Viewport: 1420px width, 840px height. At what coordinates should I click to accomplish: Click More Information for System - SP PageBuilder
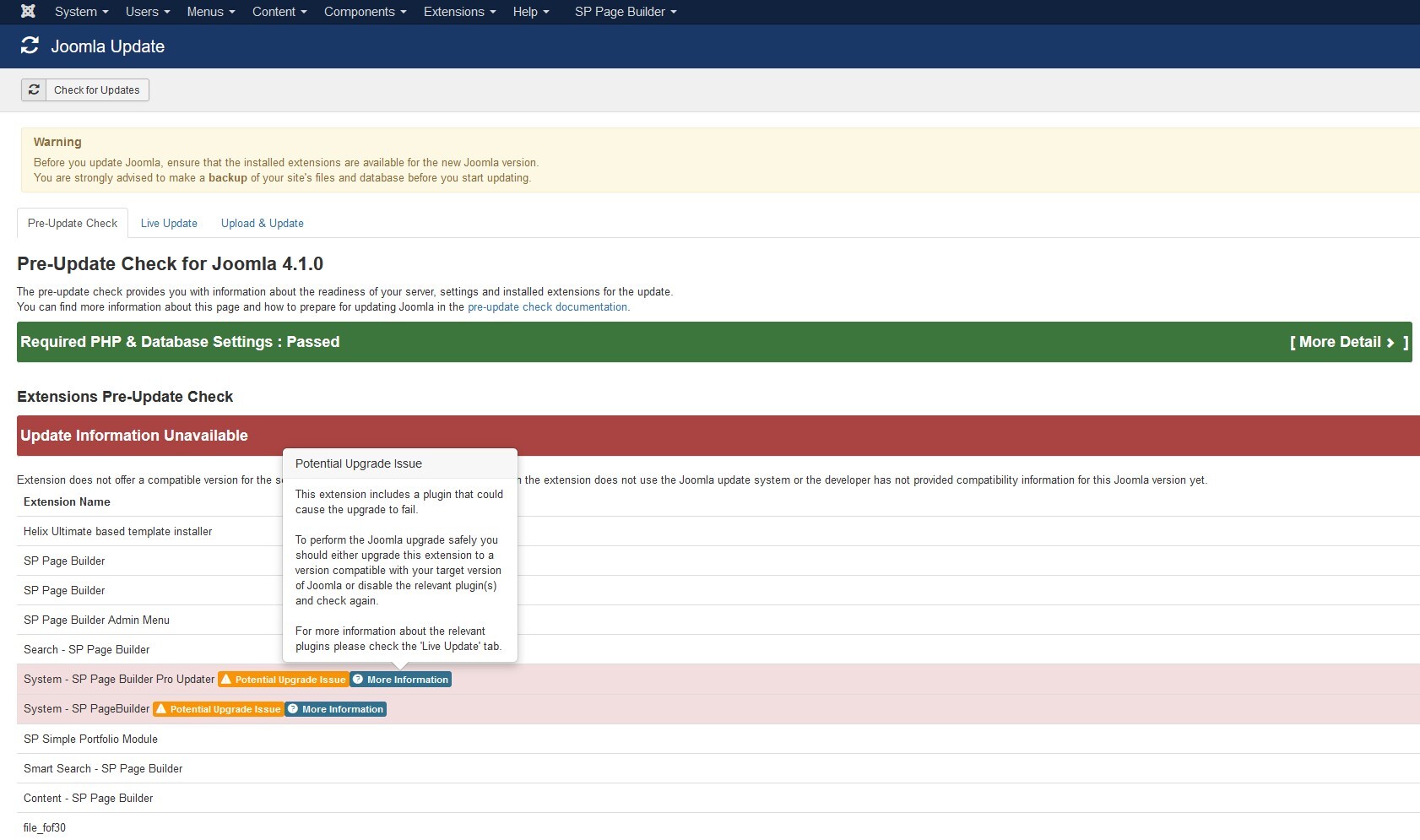point(336,709)
